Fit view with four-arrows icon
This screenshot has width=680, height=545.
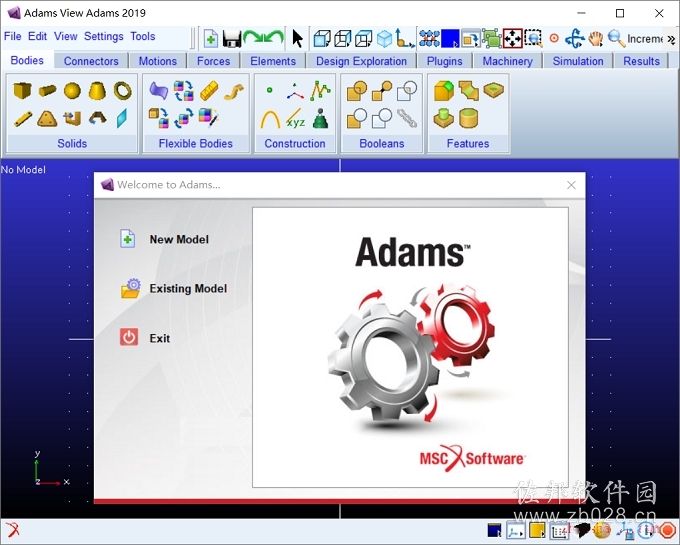click(x=513, y=39)
